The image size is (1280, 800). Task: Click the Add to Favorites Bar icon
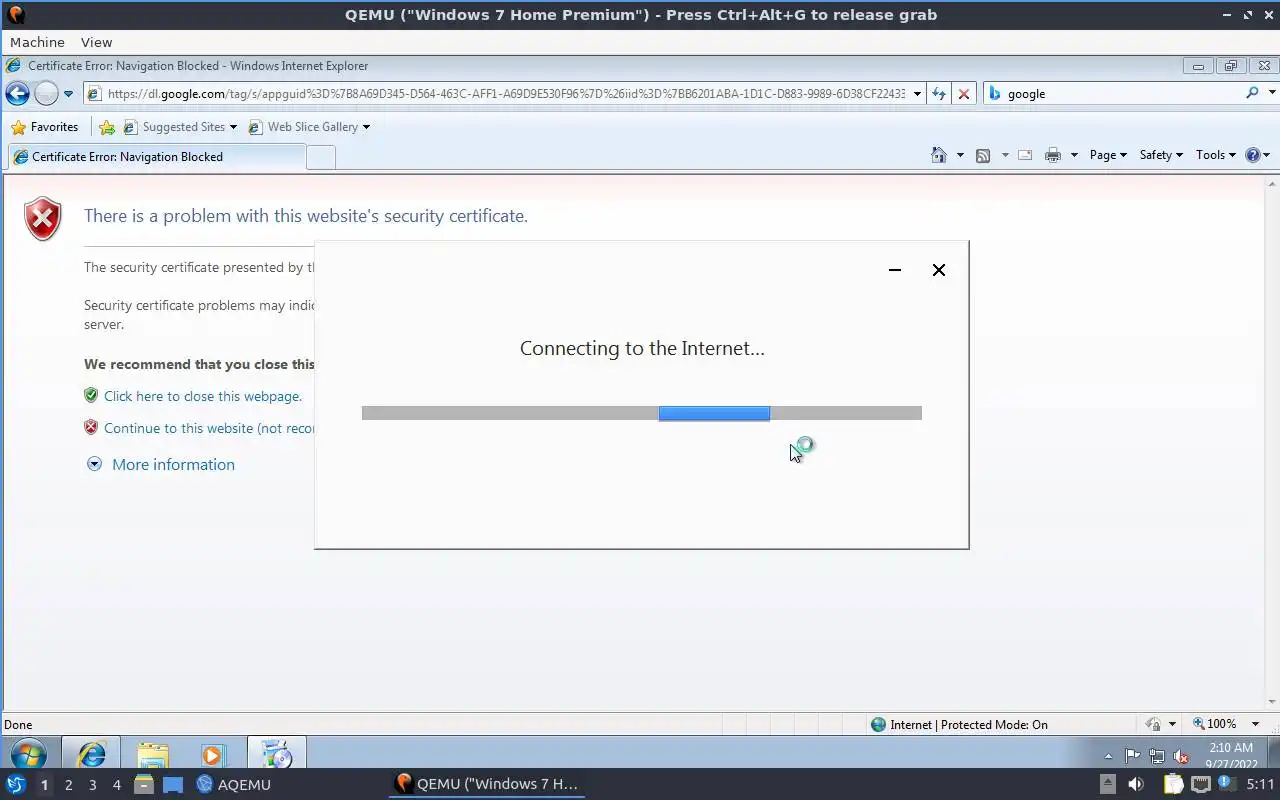(x=107, y=127)
